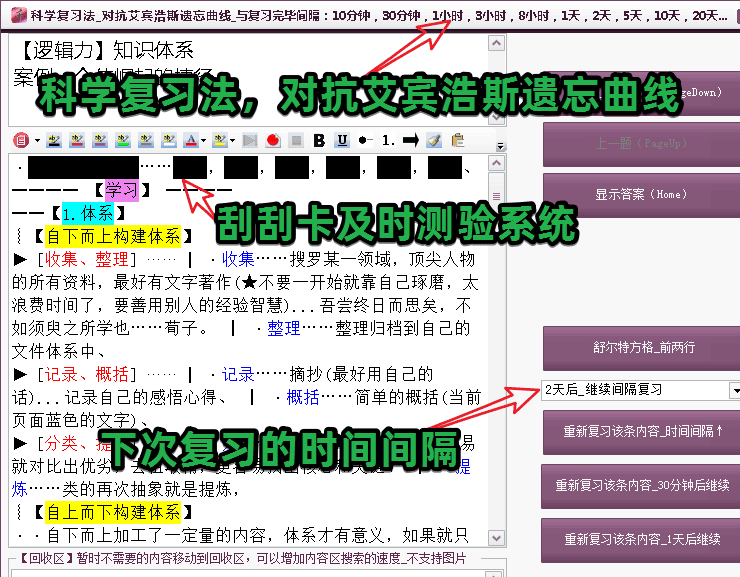
Task: Click the blue 整理 word
Action: [284, 328]
